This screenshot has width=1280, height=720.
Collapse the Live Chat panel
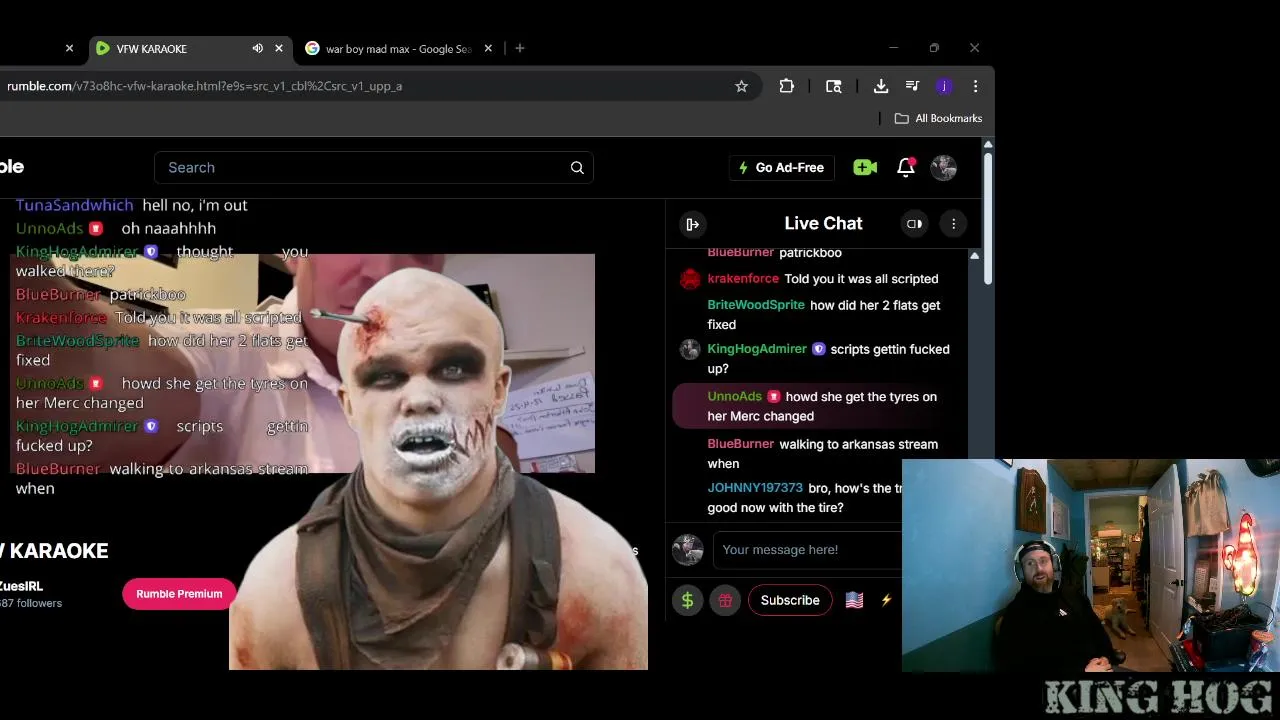(692, 224)
